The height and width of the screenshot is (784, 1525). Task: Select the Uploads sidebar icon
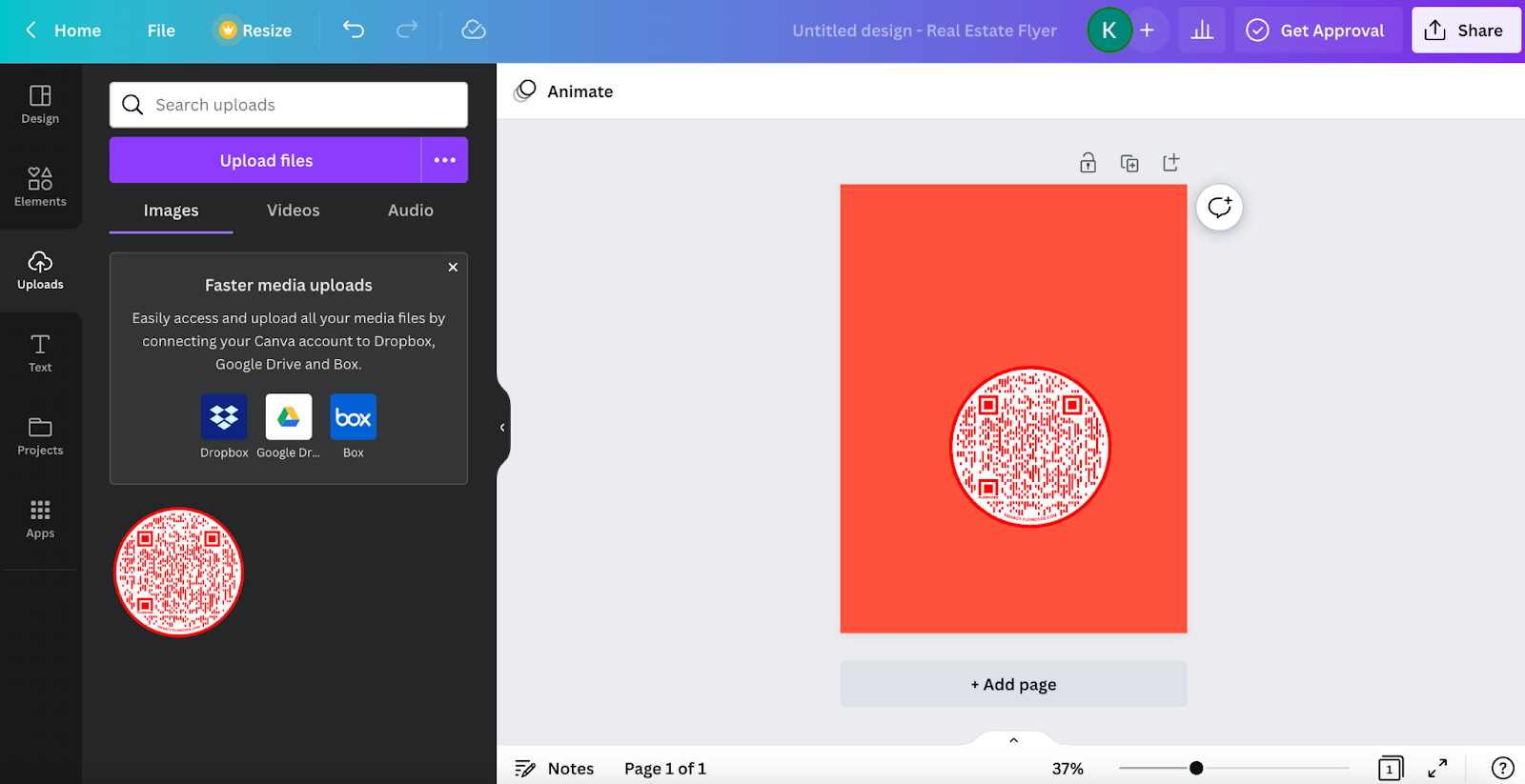coord(40,271)
